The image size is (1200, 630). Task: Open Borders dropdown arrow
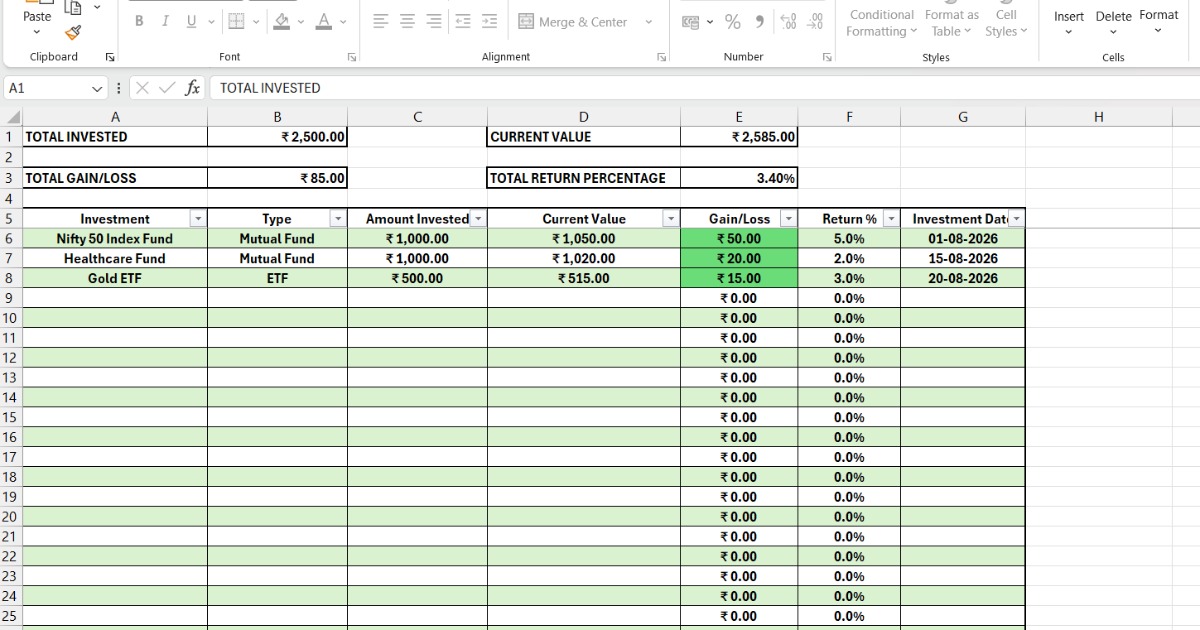[x=256, y=21]
